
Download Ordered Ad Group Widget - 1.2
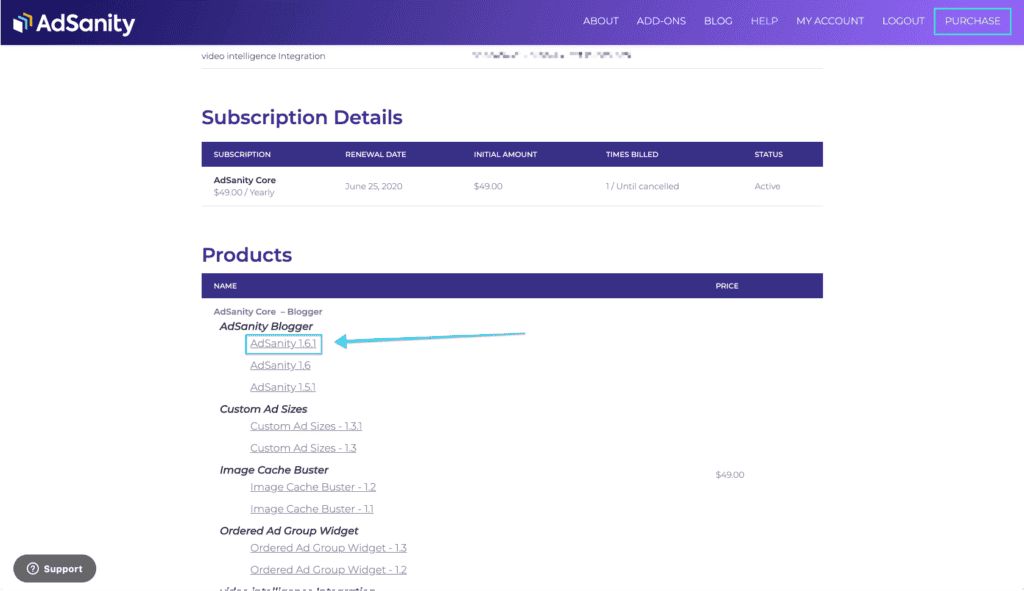[x=327, y=569]
